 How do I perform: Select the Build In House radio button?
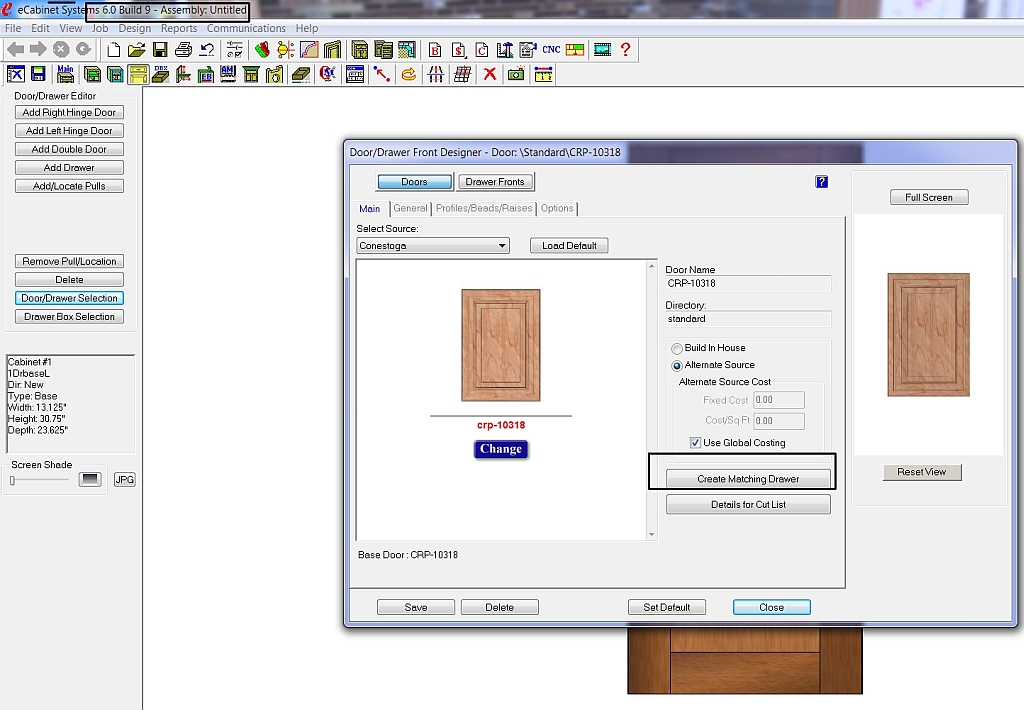[677, 348]
